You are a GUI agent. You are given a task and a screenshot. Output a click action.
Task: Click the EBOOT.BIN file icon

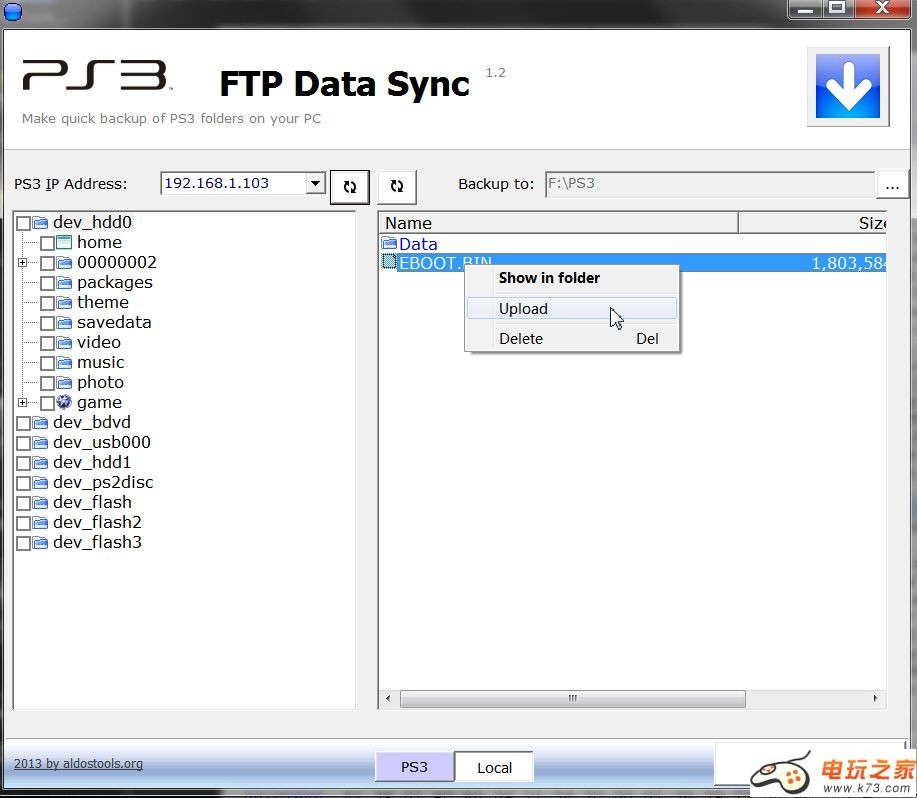click(389, 263)
